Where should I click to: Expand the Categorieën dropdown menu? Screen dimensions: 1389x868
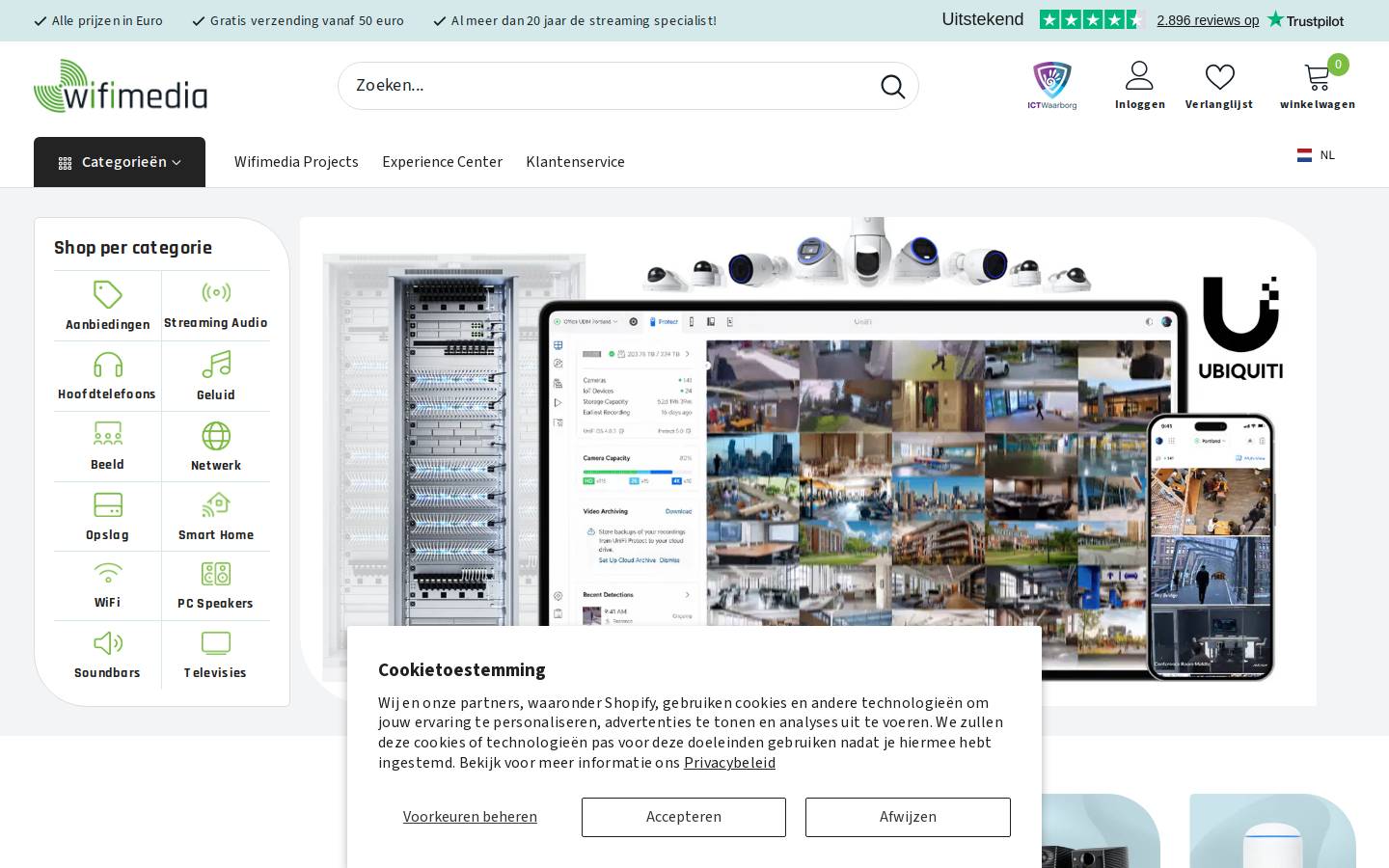120,162
